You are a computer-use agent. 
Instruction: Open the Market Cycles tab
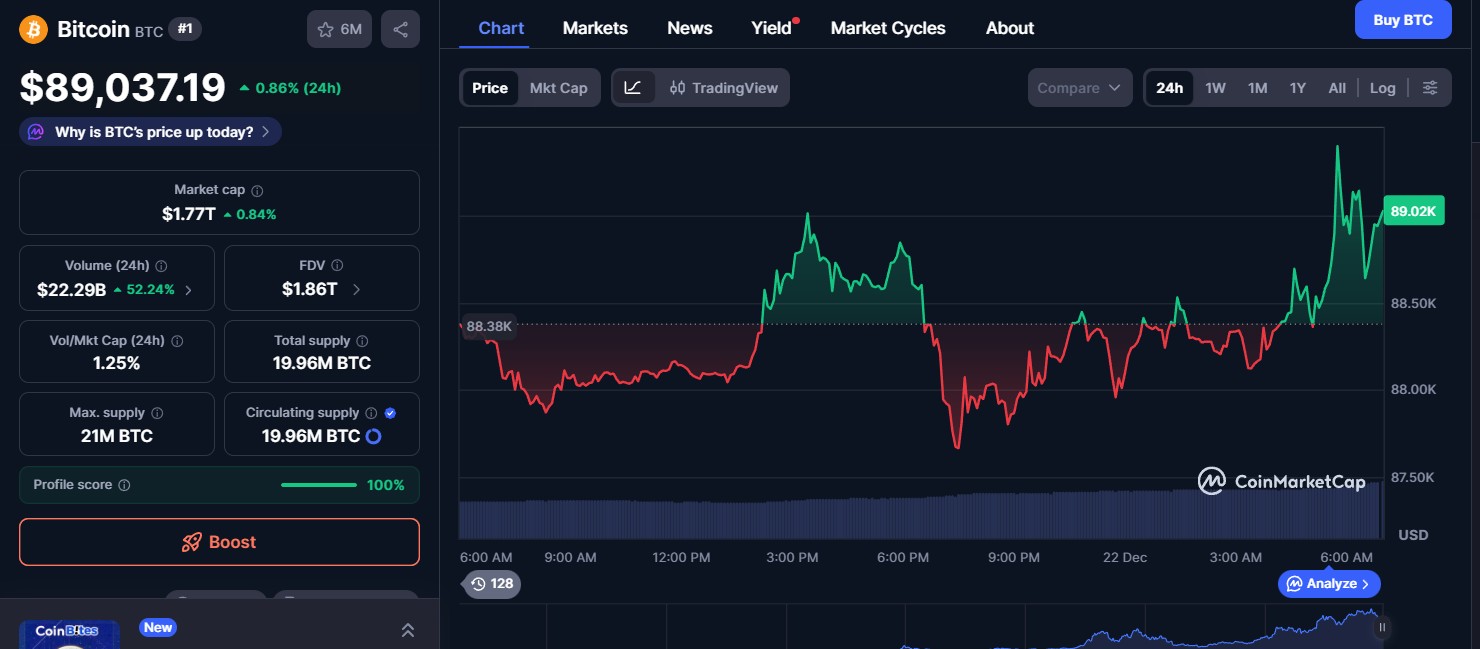click(x=888, y=28)
